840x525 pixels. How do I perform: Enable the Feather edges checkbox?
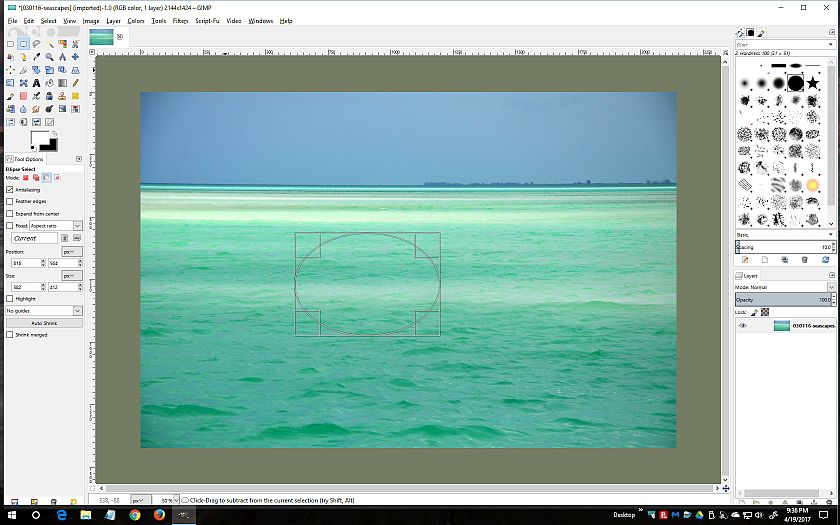coord(10,201)
